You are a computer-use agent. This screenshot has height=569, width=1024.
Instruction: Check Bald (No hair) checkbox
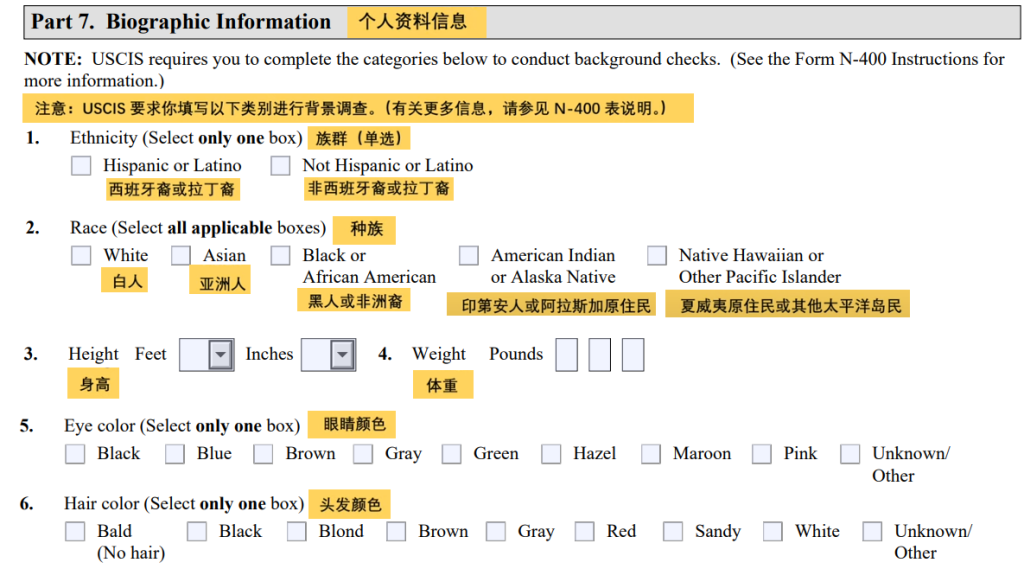click(x=75, y=532)
